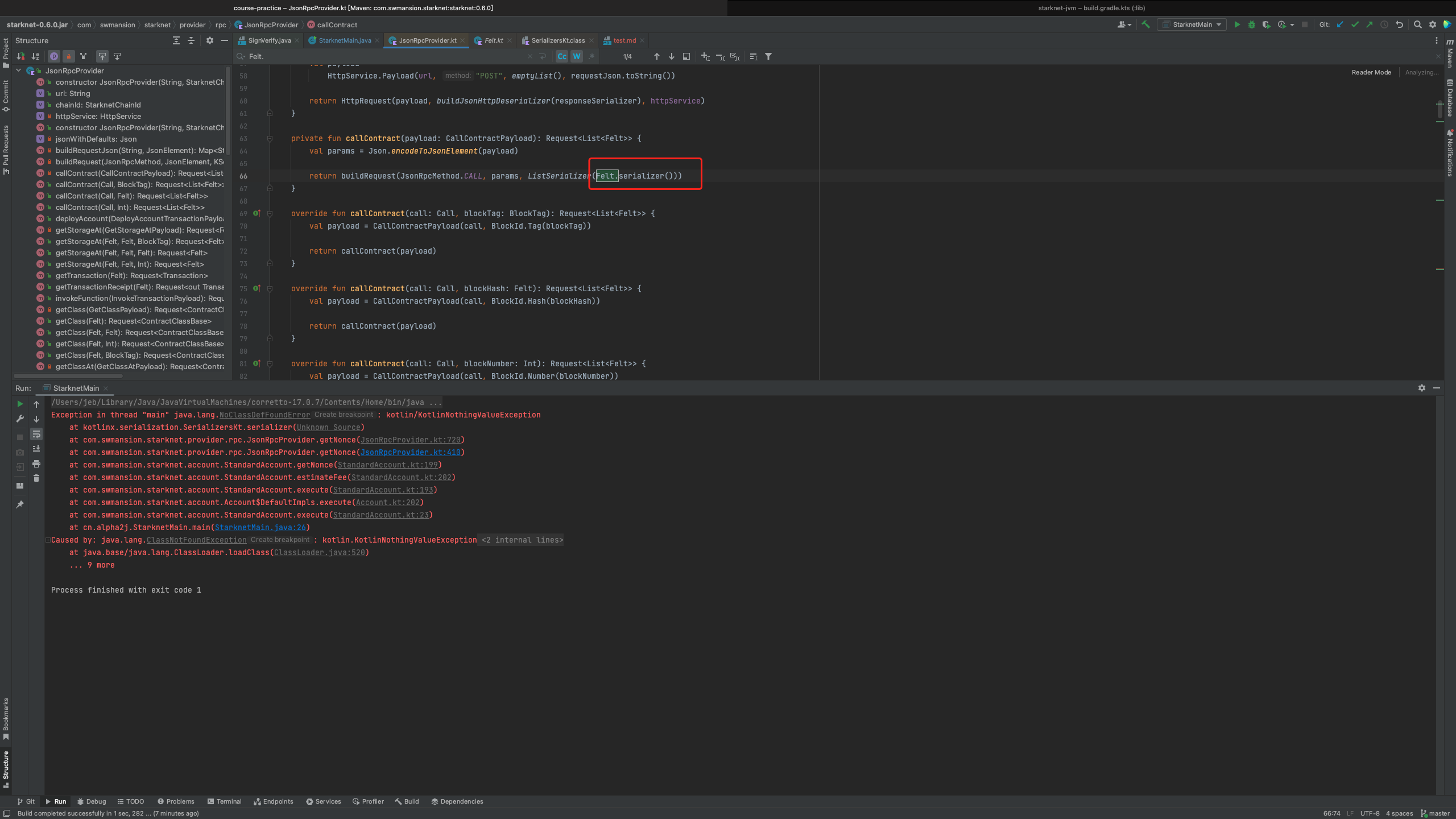The height and width of the screenshot is (819, 1456).
Task: Open Profiler options via the clock-run icon
Action: coord(1283,24)
